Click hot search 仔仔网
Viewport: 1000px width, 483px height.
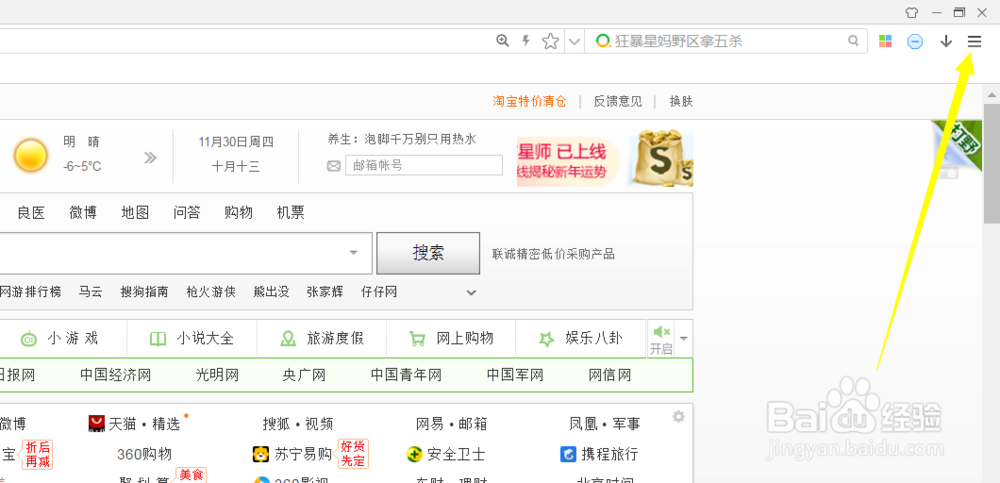(379, 292)
